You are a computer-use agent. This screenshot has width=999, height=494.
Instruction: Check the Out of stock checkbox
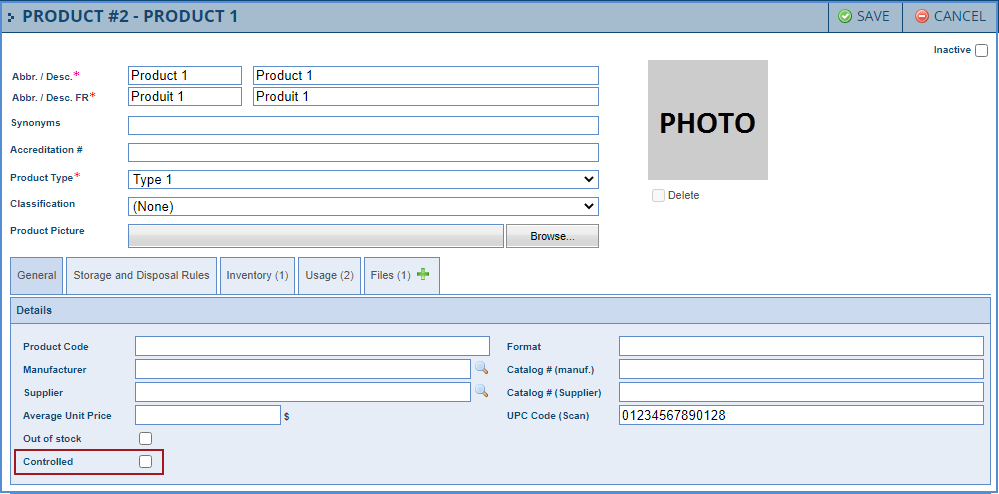click(146, 439)
